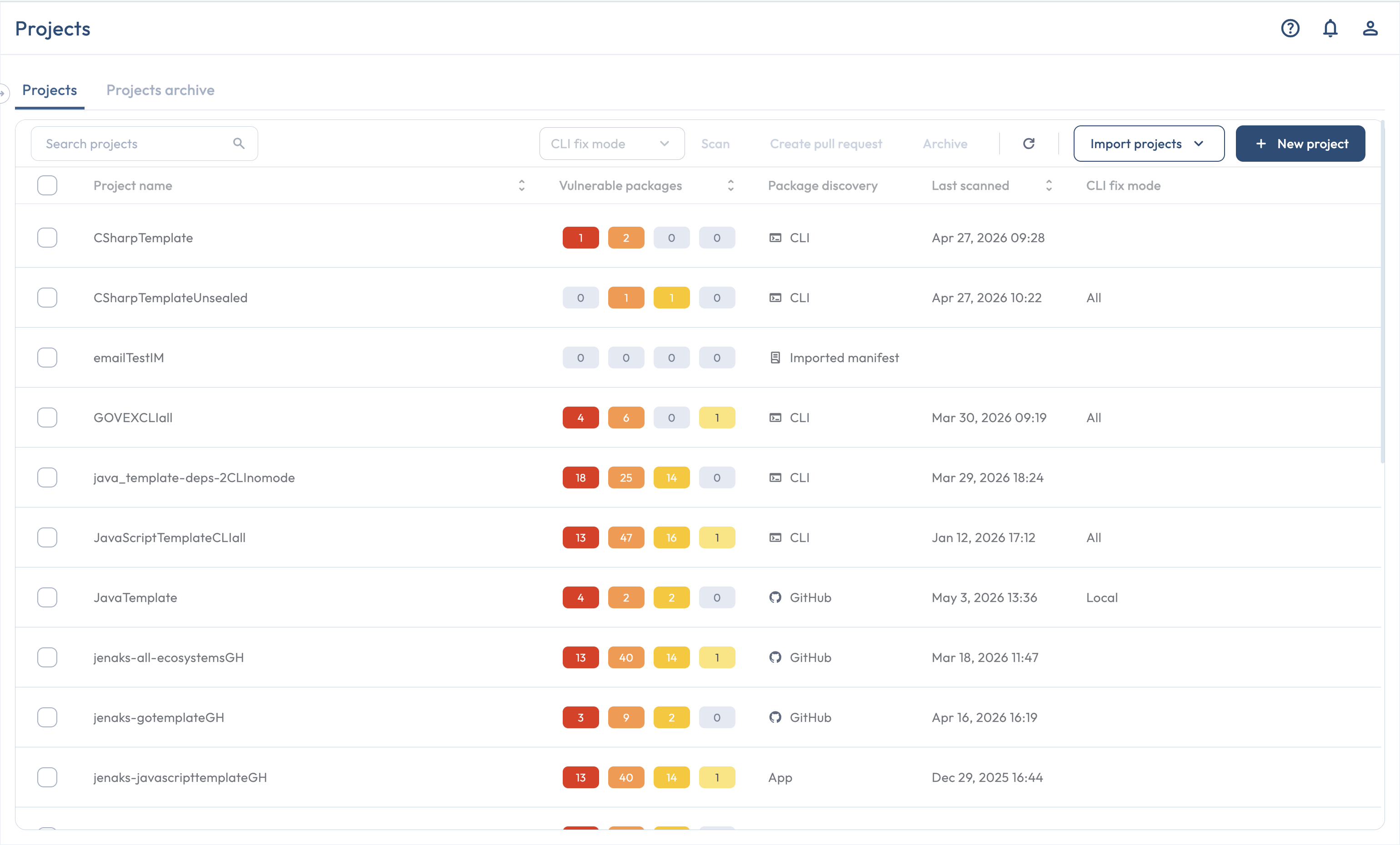The image size is (1400, 845).
Task: Click the manifest icon in emailTestIM row
Action: tap(775, 358)
